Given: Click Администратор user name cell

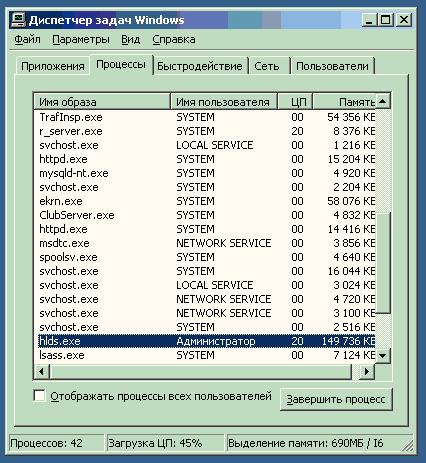Looking at the screenshot, I should [216, 341].
